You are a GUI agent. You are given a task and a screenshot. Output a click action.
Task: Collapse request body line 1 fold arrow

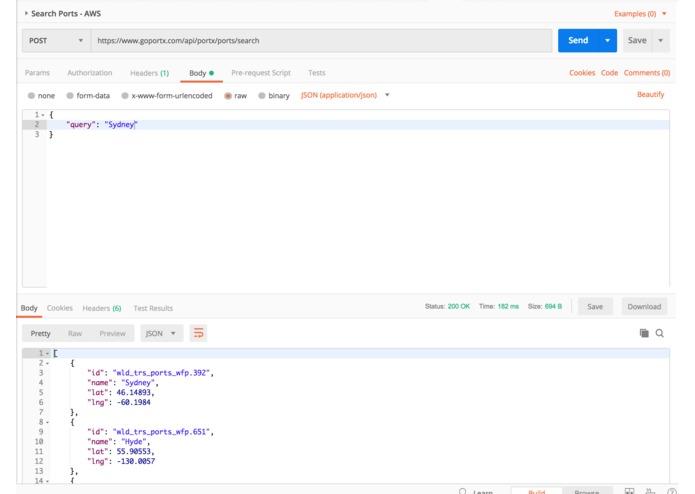pos(43,115)
